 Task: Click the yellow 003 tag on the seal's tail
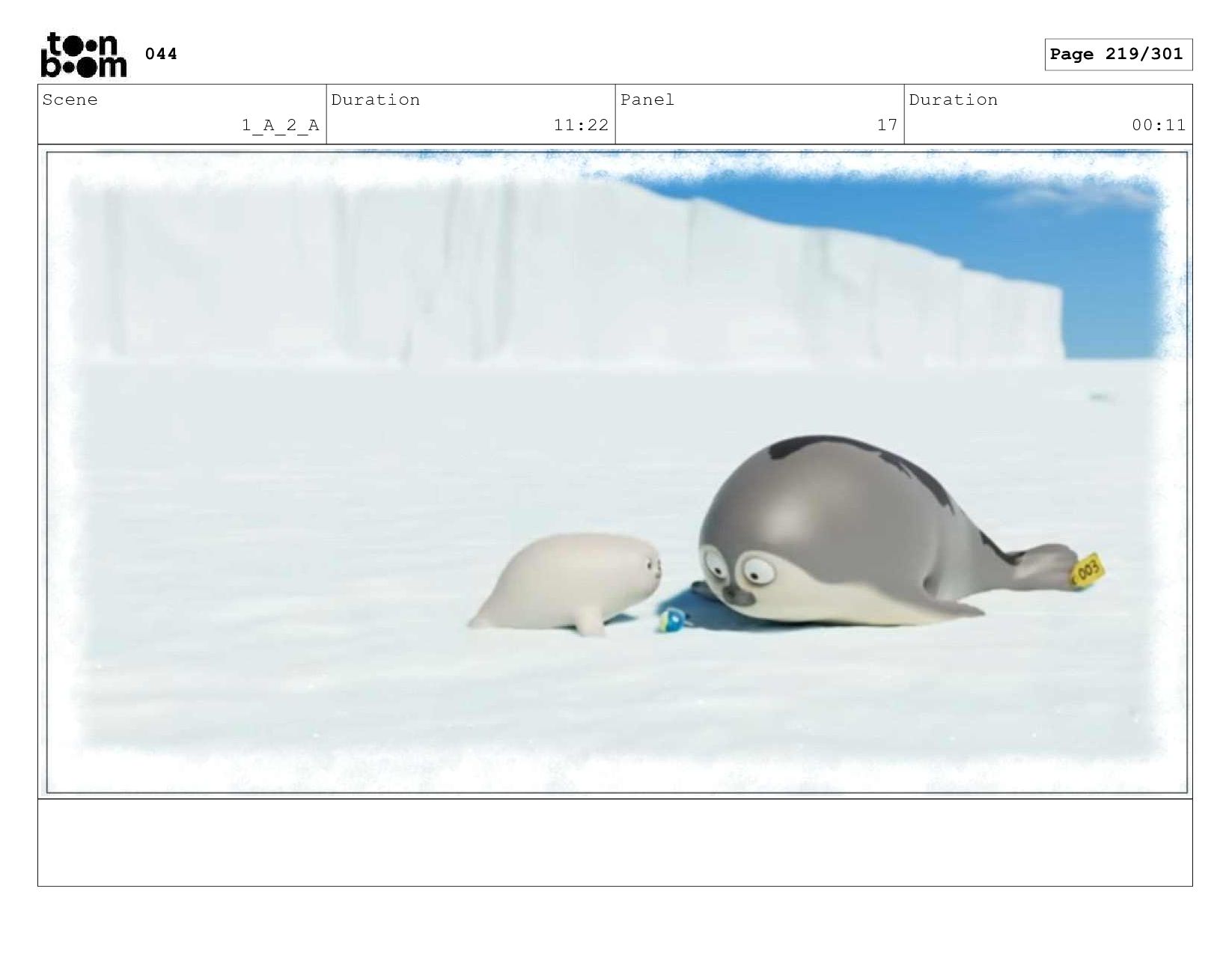(1088, 572)
